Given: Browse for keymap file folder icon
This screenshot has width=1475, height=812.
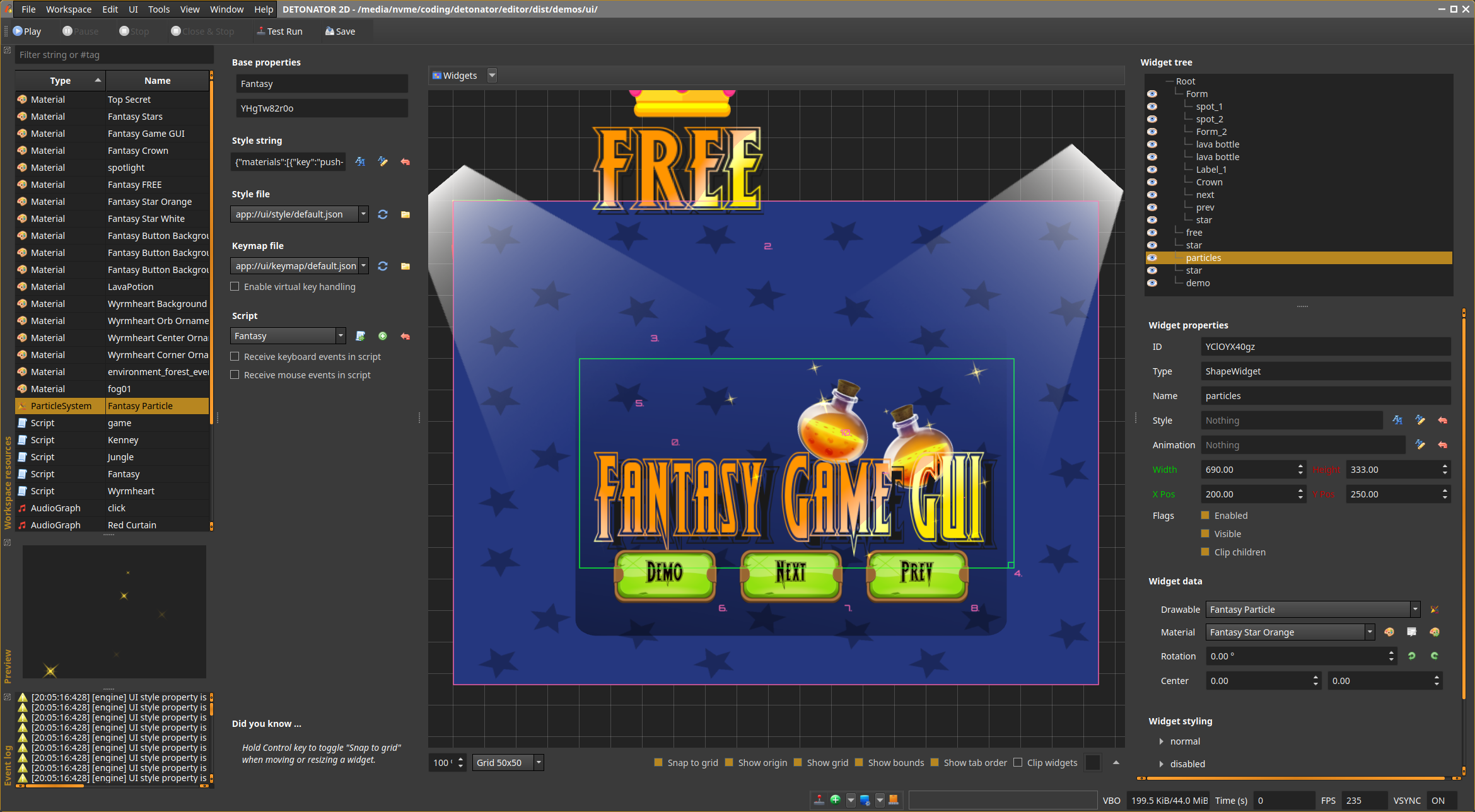Looking at the screenshot, I should pos(405,266).
